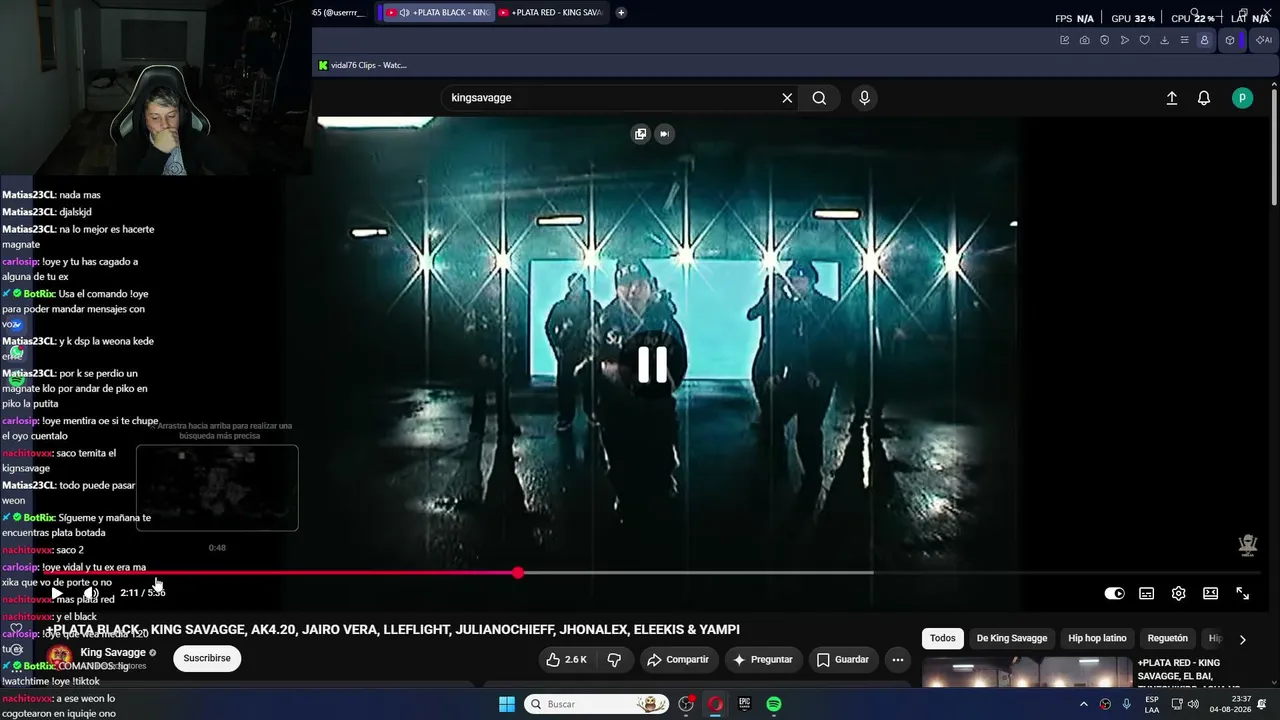This screenshot has height=720, width=1280.
Task: Open browser profile icon
Action: point(1204,40)
